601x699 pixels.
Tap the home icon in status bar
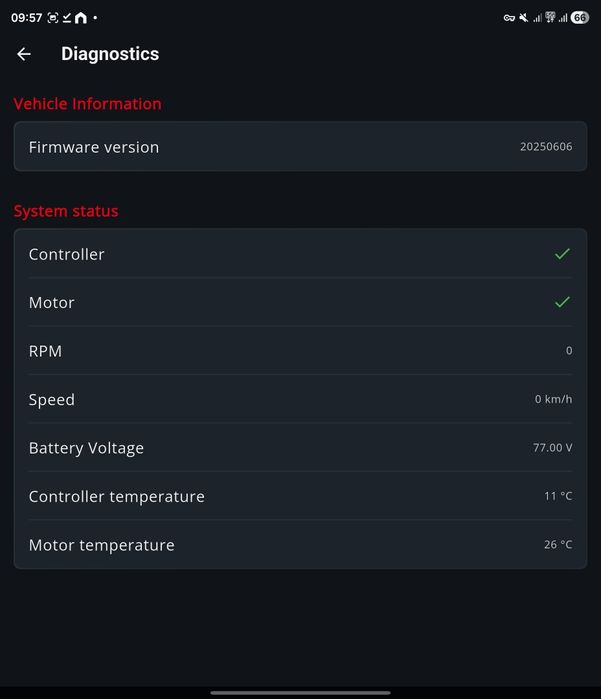(x=81, y=18)
